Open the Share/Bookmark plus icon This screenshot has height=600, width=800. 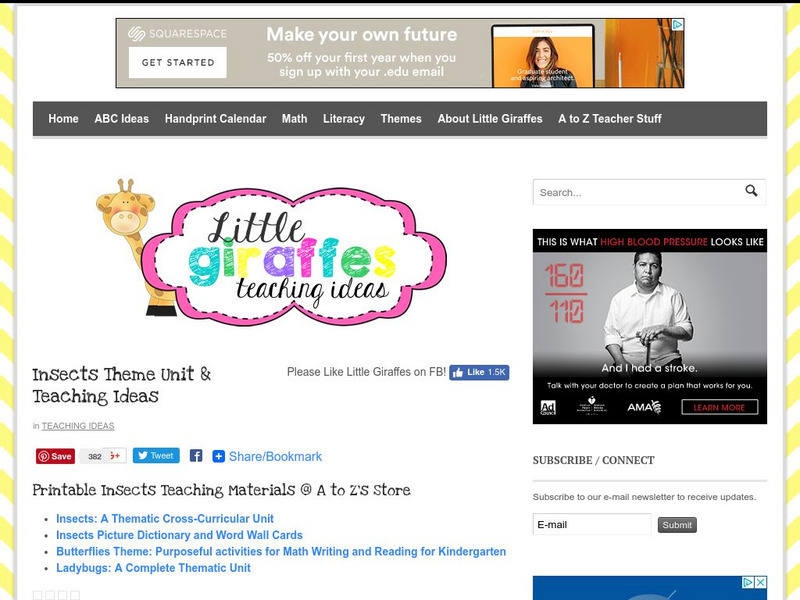point(218,456)
